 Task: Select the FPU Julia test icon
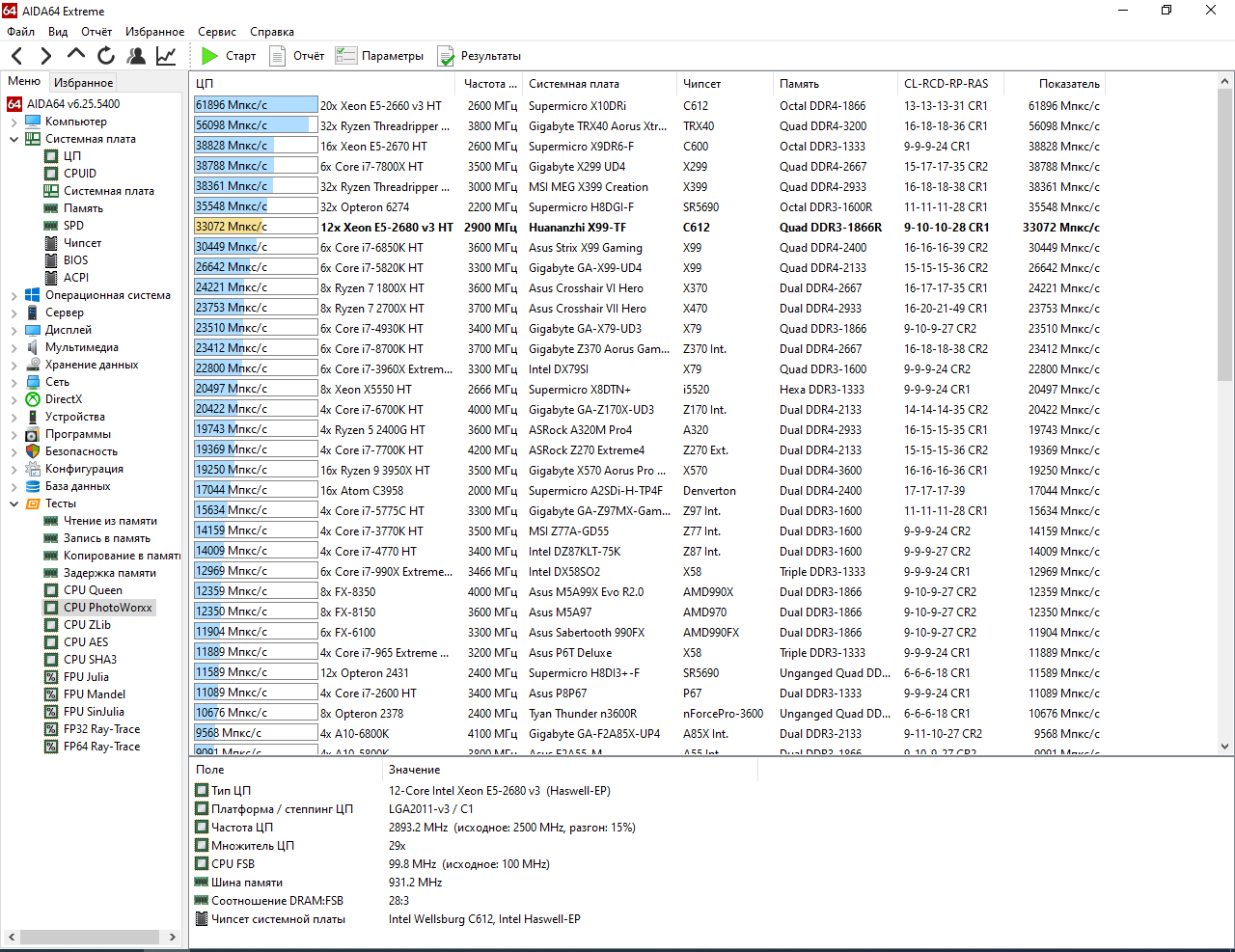pos(51,677)
